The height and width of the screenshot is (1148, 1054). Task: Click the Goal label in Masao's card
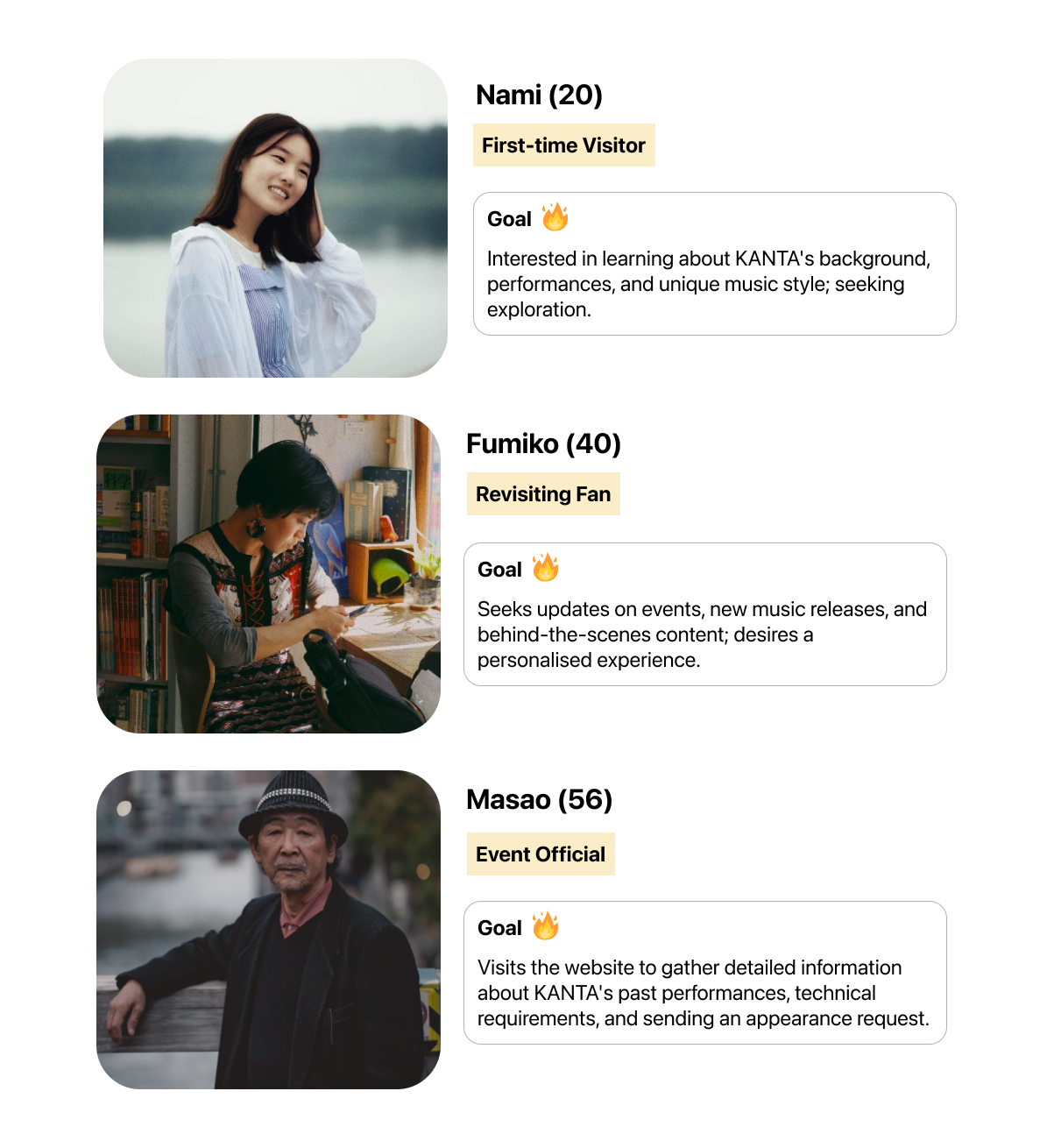tap(499, 928)
